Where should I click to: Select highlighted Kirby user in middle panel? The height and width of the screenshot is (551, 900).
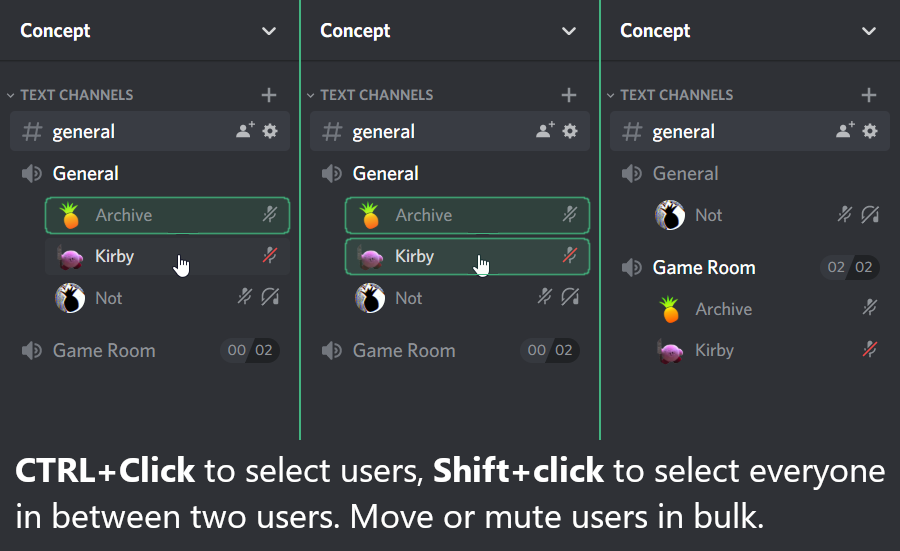(467, 257)
